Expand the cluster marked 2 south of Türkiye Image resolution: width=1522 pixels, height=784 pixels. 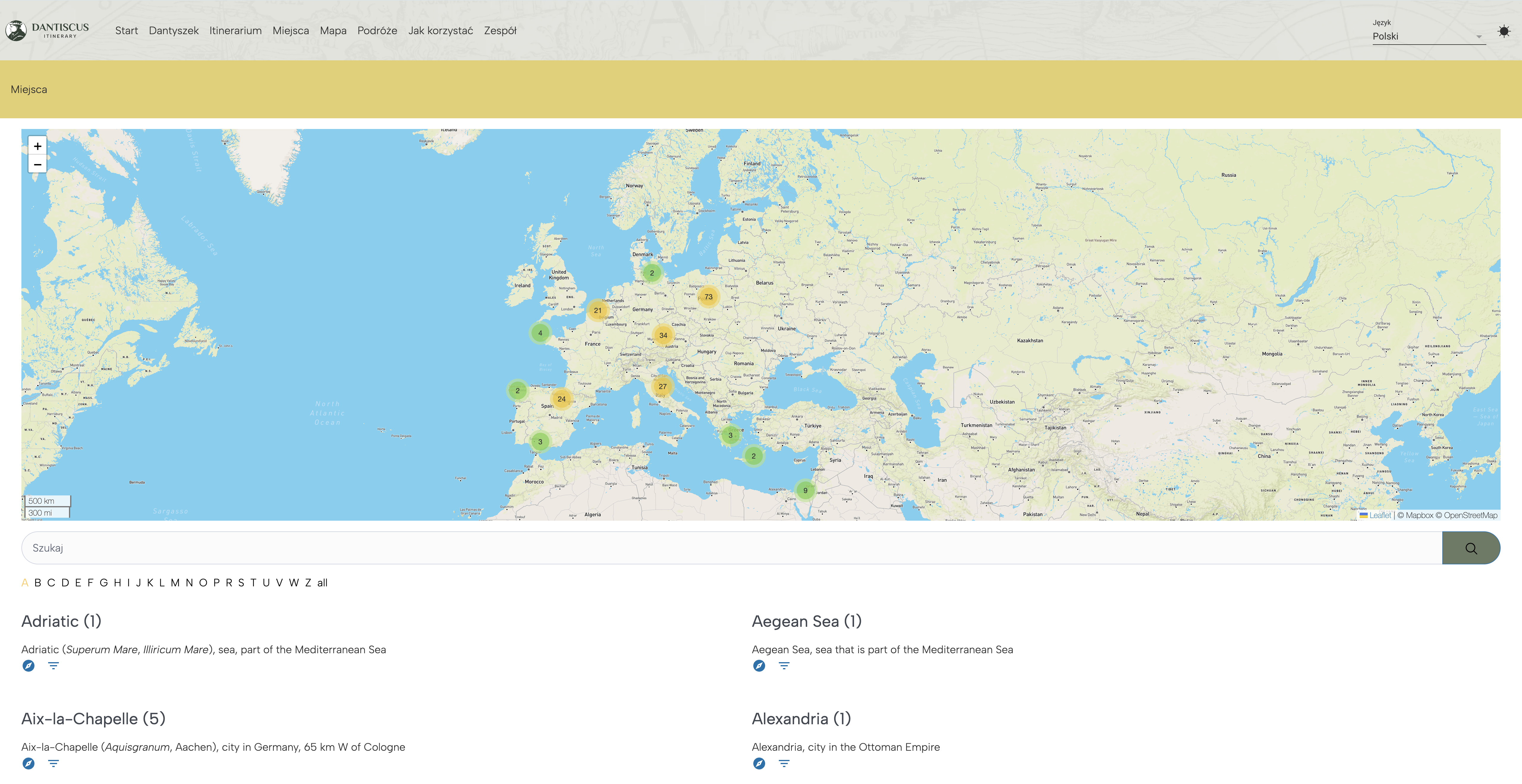click(x=753, y=456)
